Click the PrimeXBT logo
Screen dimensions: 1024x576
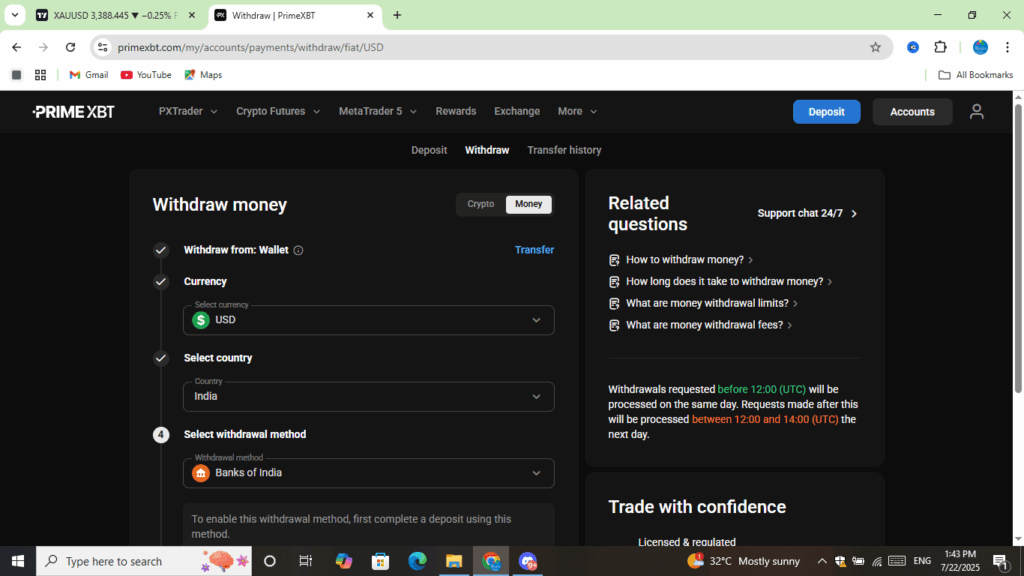(73, 112)
